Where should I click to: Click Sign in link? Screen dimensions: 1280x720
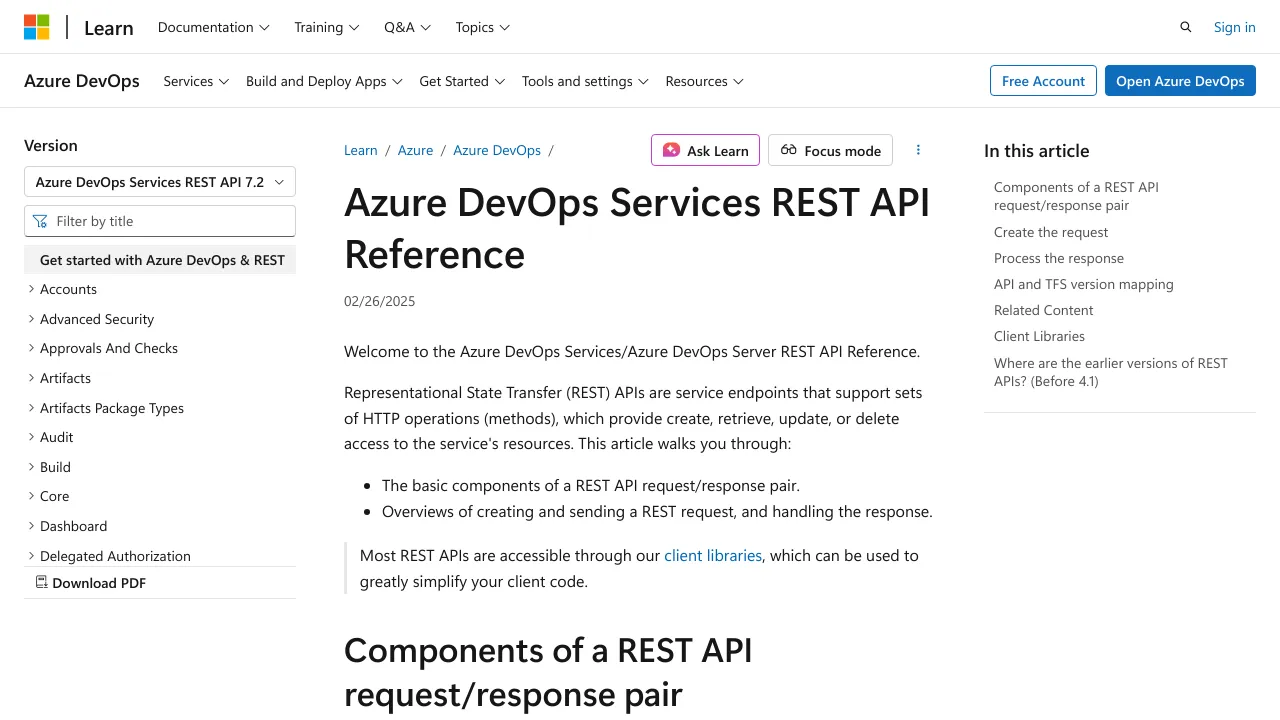point(1234,27)
